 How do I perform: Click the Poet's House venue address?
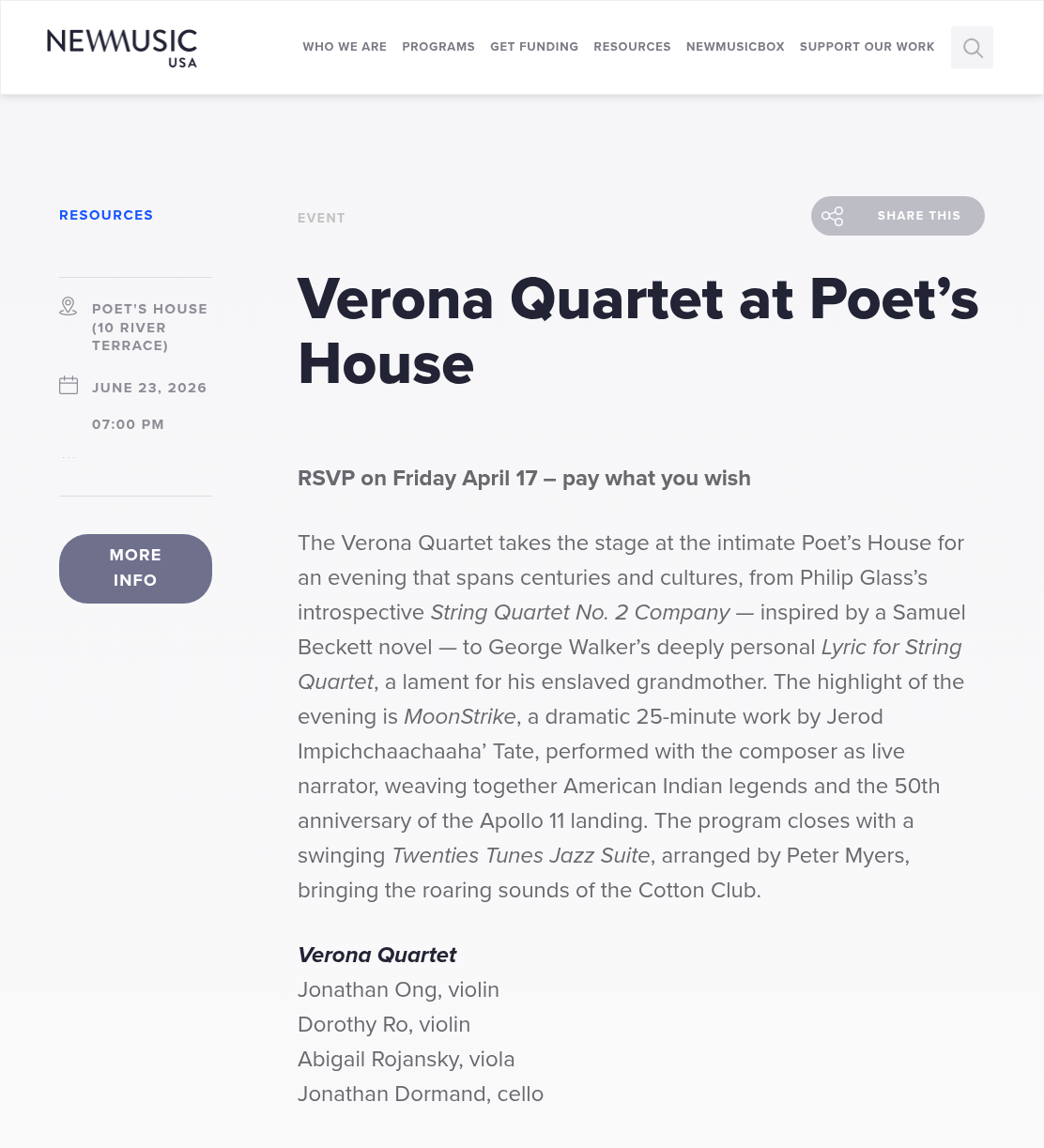(150, 327)
